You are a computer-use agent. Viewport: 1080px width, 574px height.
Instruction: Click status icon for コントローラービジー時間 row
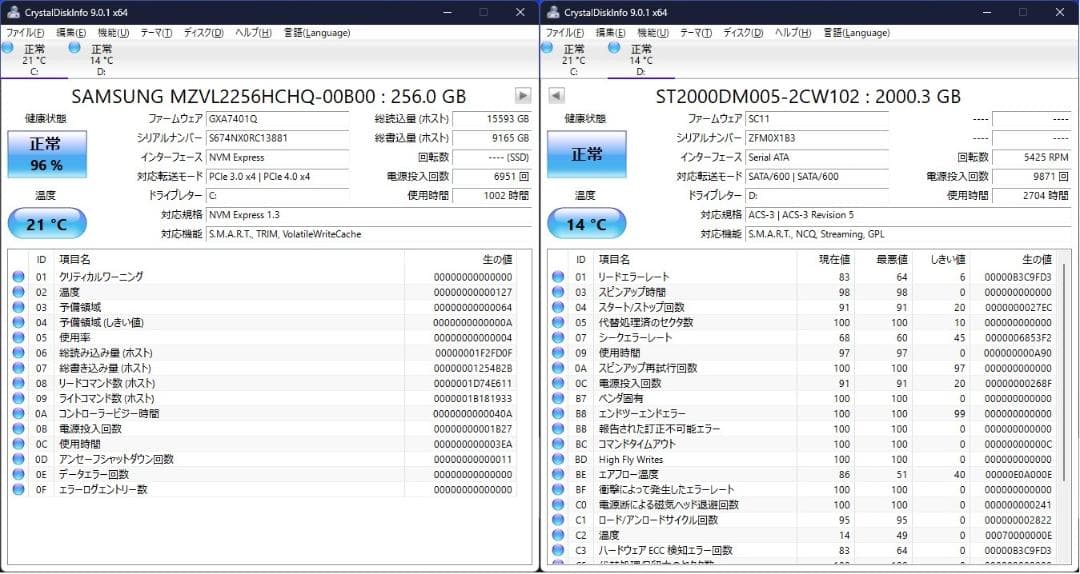point(19,413)
